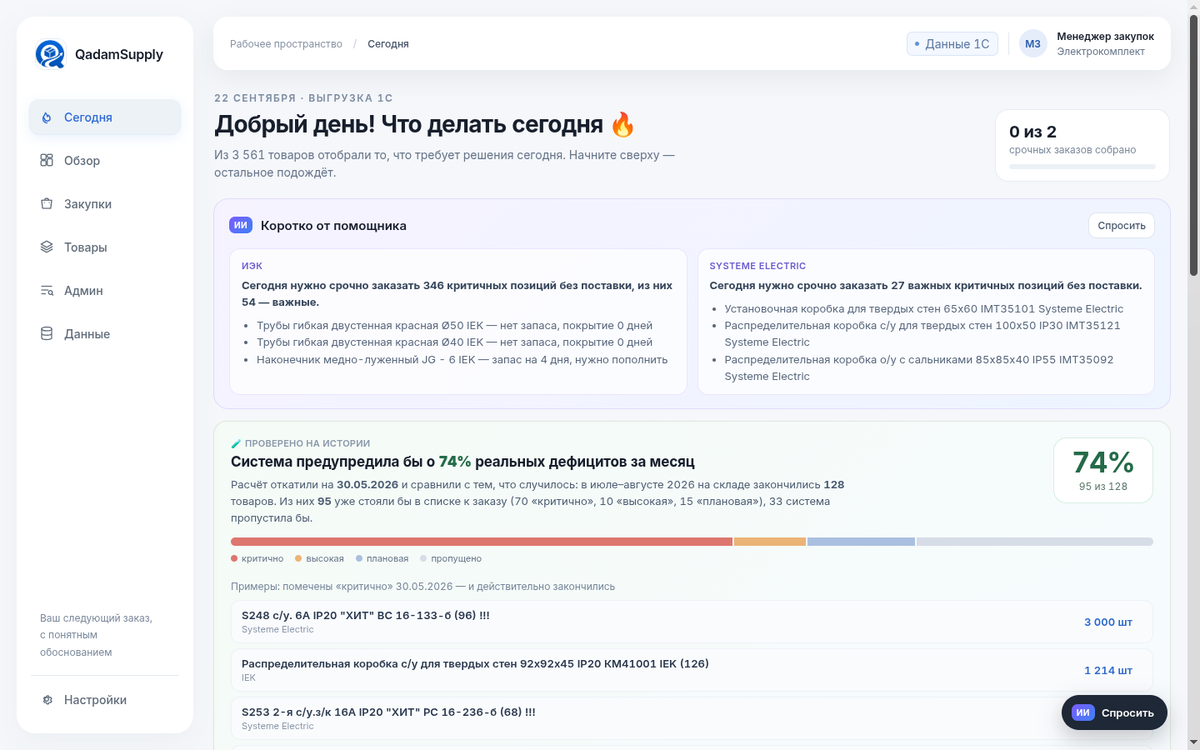Click the плановая legend item
The width and height of the screenshot is (1200, 750).
click(382, 559)
